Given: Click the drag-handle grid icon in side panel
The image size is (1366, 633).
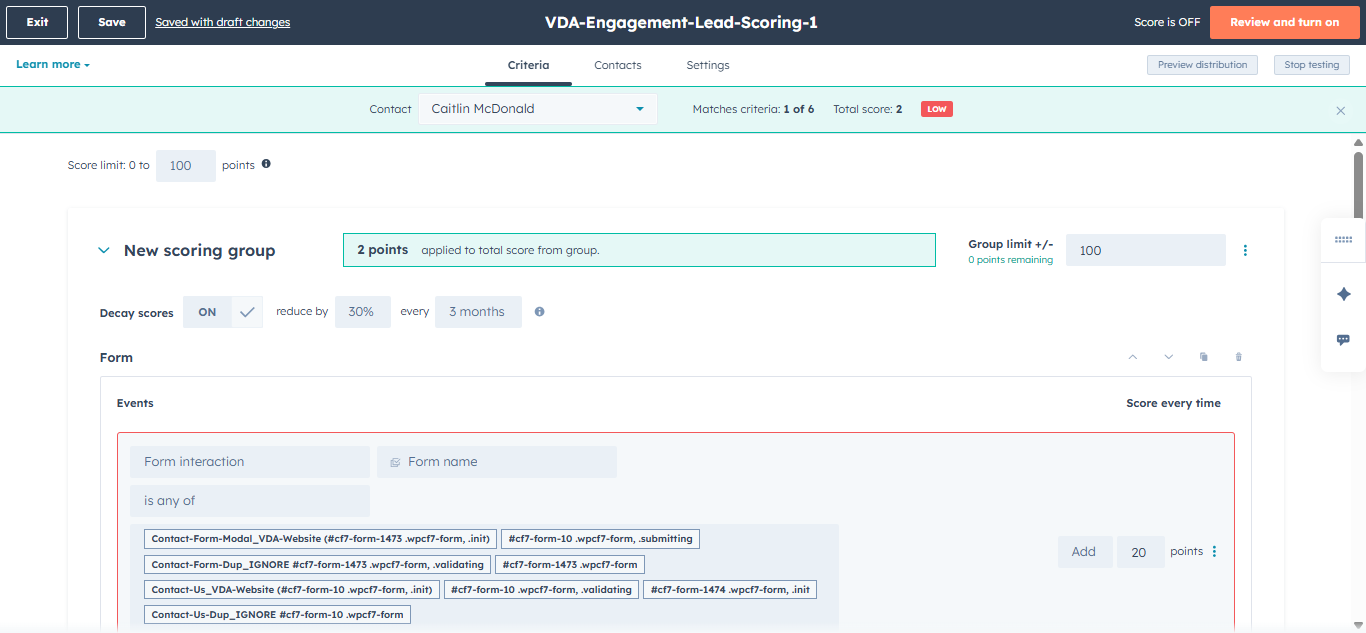Looking at the screenshot, I should tap(1343, 240).
